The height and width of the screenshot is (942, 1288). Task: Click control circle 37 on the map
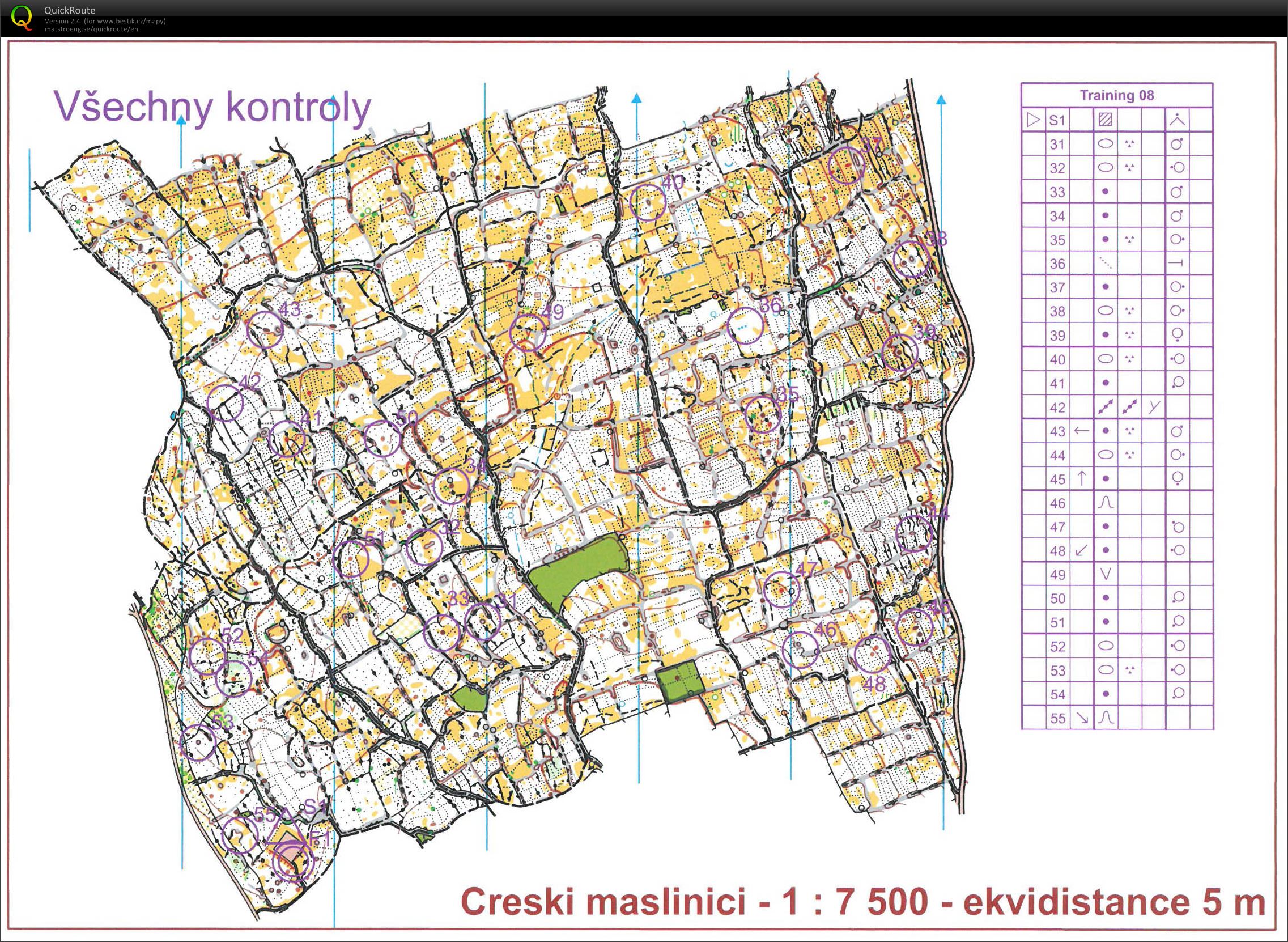point(847,166)
